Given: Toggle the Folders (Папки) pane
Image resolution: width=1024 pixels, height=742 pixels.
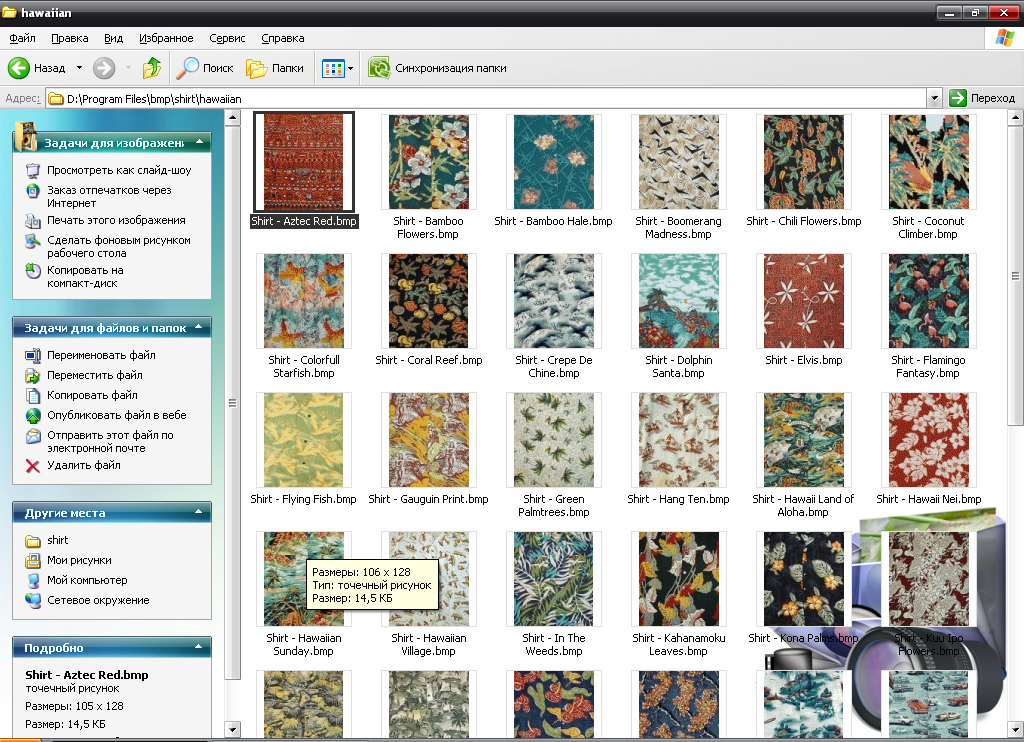Looking at the screenshot, I should (x=275, y=68).
